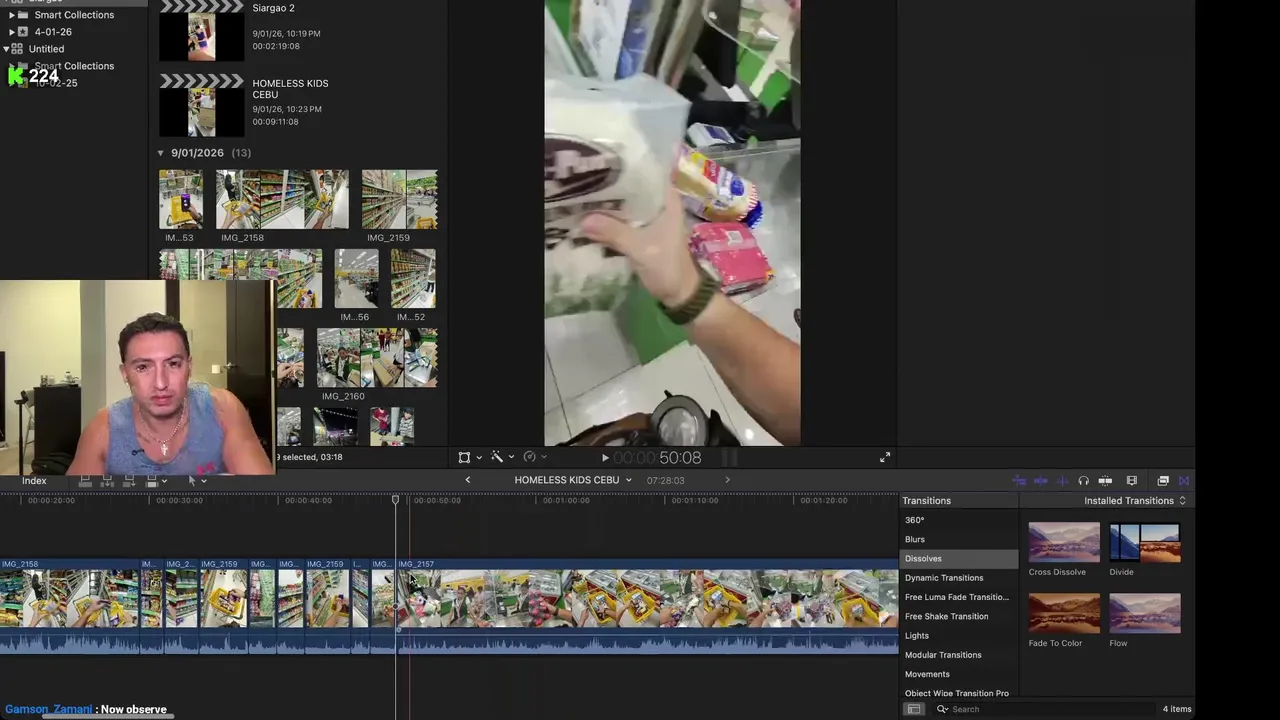Open the Installed Transitions popup menu
This screenshot has height=720, width=1280.
[x=1135, y=501]
